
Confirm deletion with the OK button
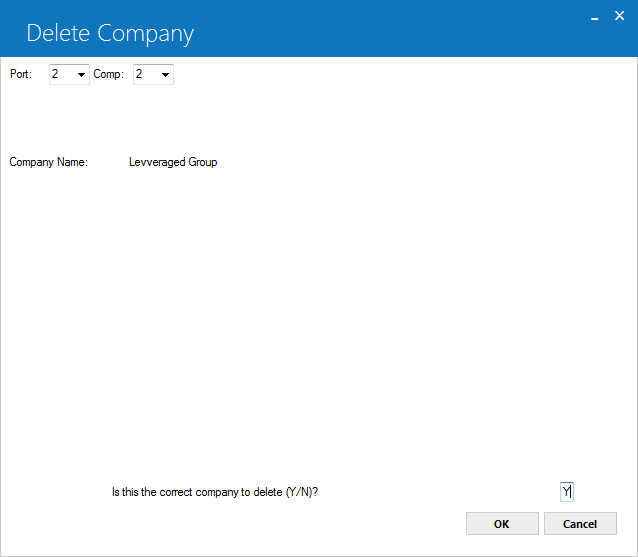tap(502, 524)
